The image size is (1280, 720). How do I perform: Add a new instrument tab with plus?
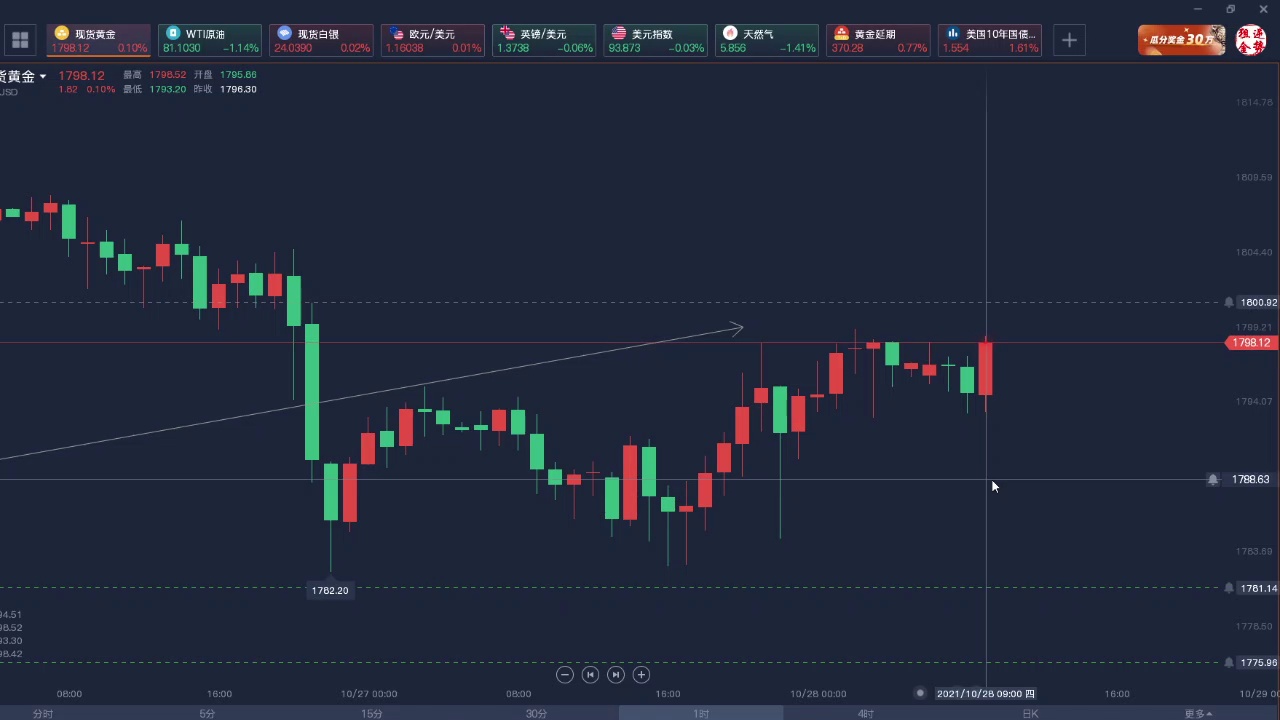pyautogui.click(x=1069, y=40)
